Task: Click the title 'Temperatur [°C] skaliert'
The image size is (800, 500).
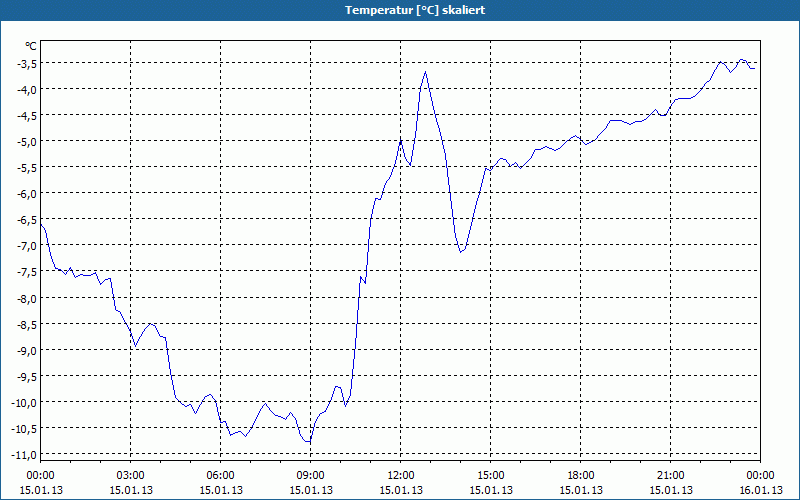Action: point(415,10)
